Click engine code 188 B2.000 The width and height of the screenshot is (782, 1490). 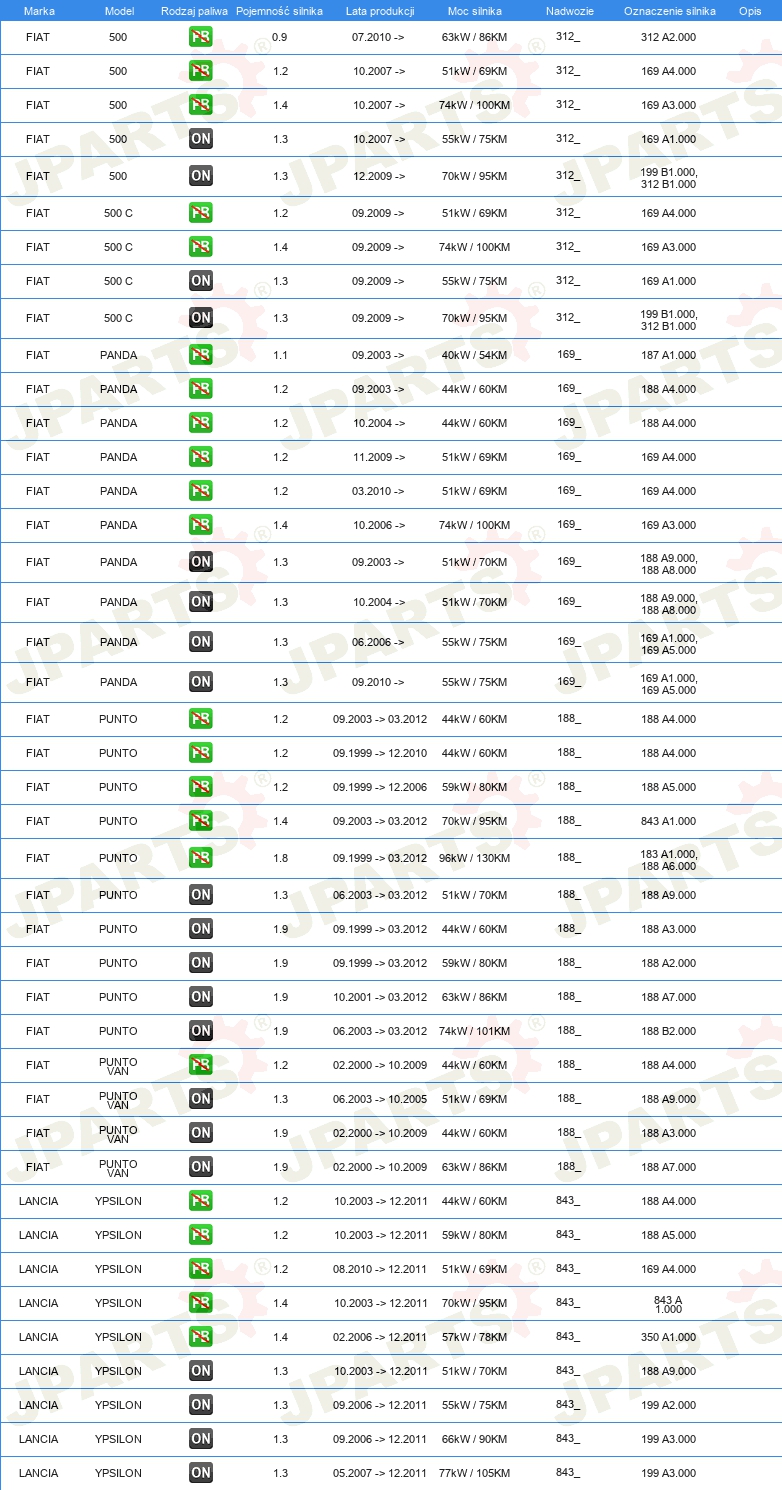tap(669, 1031)
